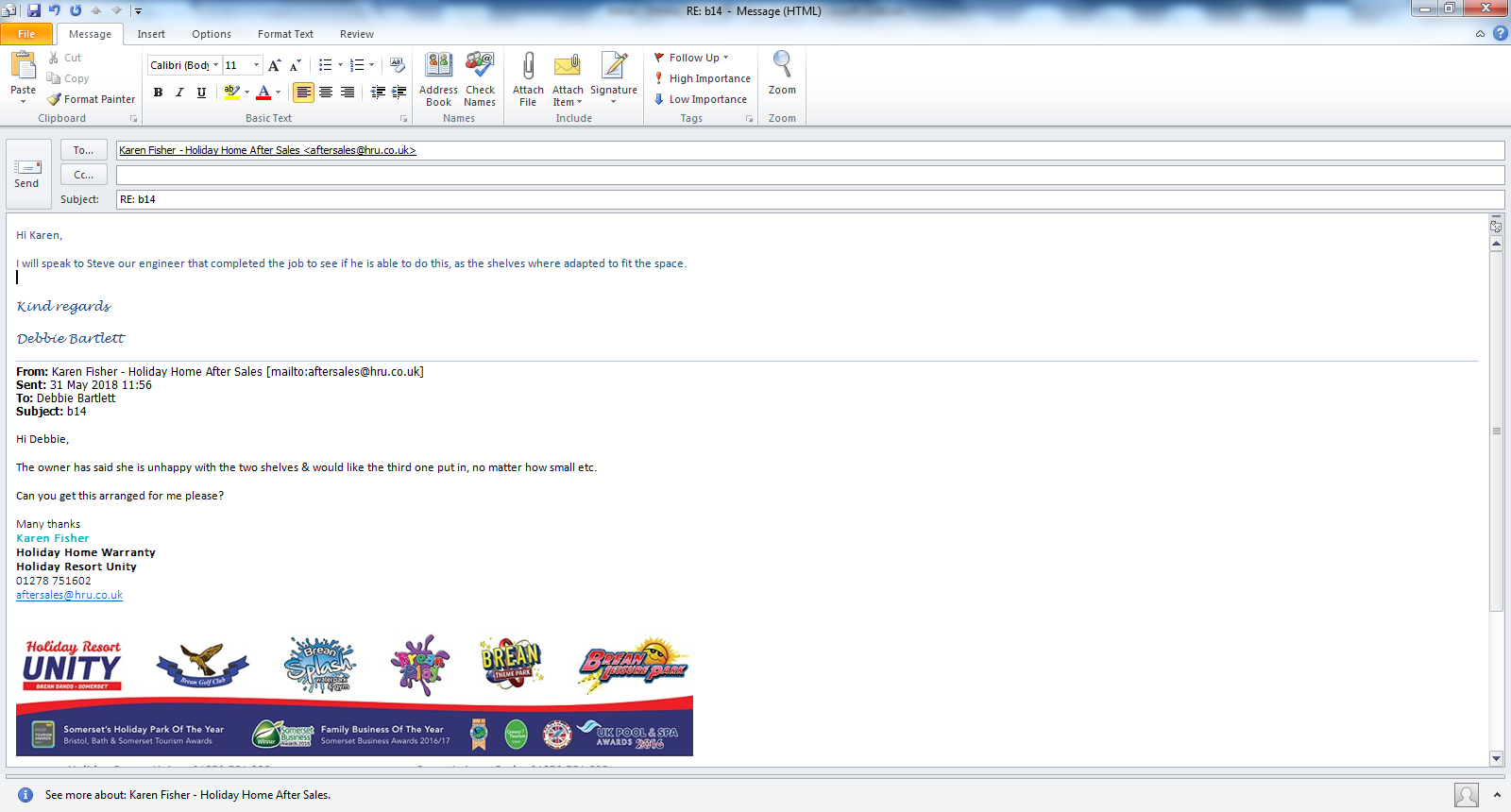1511x812 pixels.
Task: Grow the font size
Action: click(x=274, y=65)
